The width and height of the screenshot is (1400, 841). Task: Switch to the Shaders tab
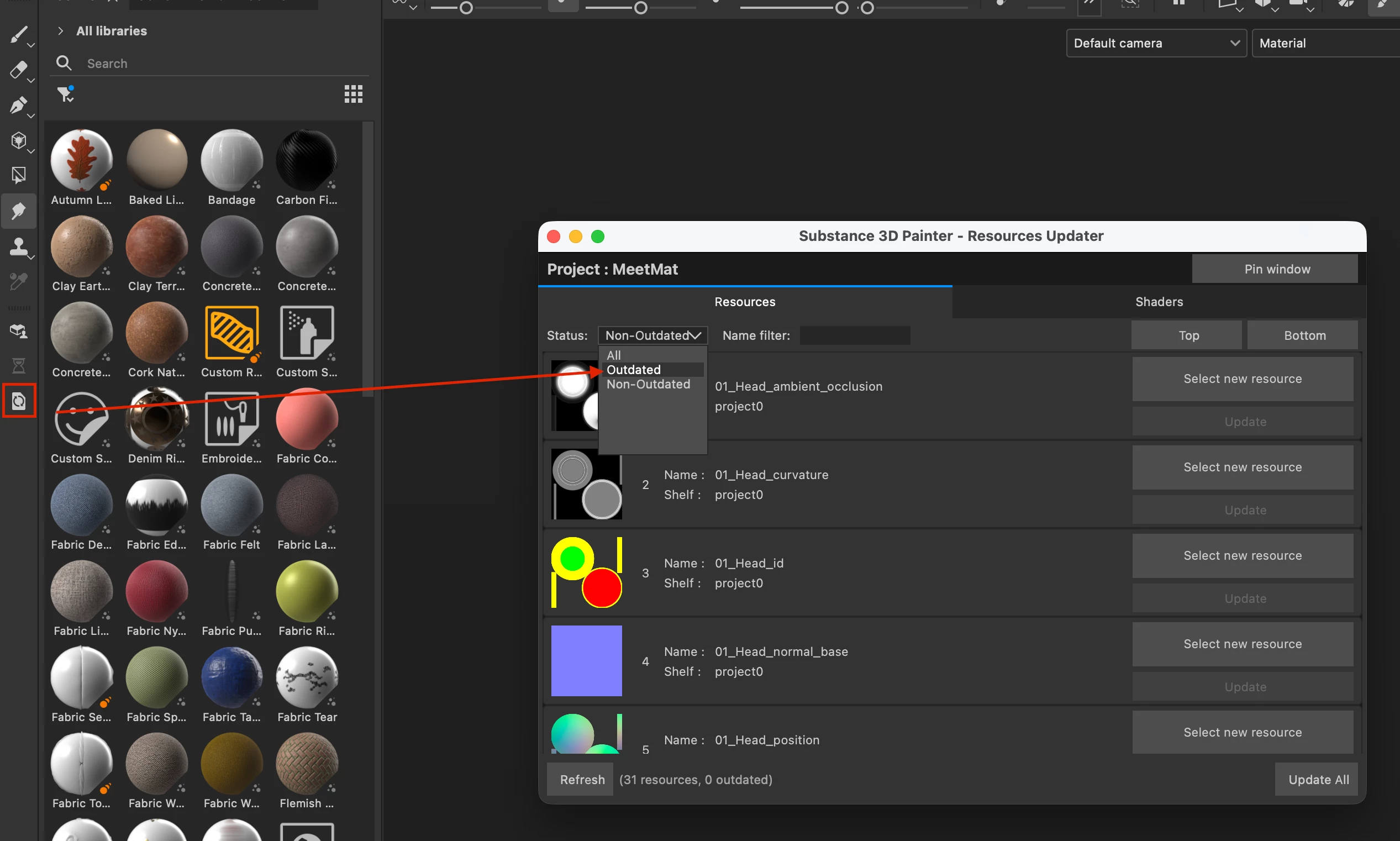pyautogui.click(x=1159, y=302)
